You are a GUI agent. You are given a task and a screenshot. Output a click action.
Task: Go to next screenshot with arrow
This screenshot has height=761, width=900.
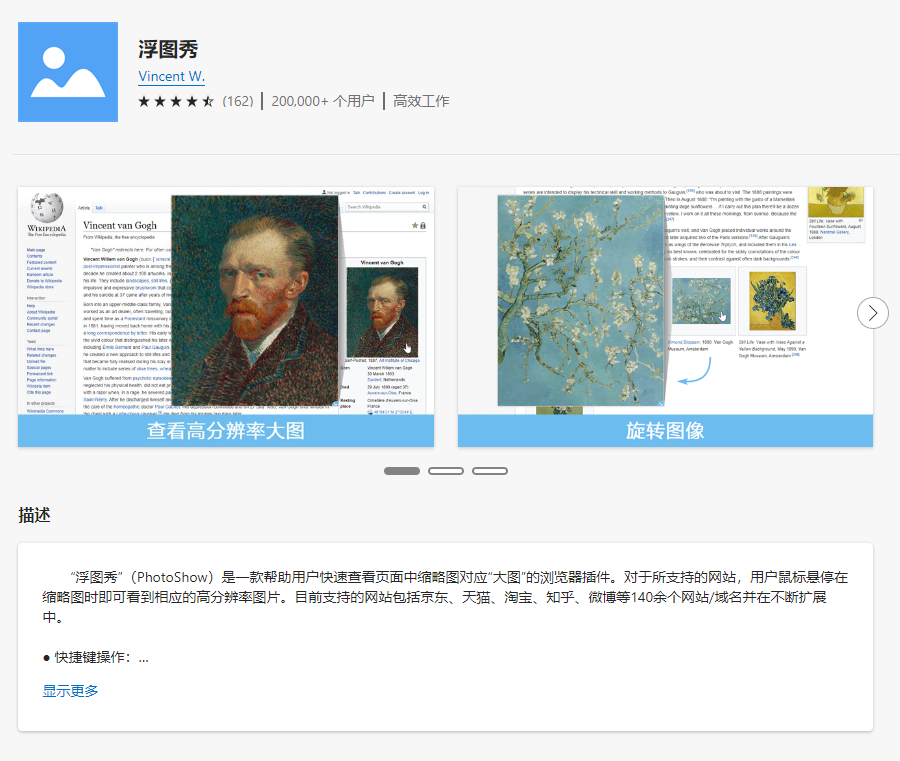pos(872,313)
